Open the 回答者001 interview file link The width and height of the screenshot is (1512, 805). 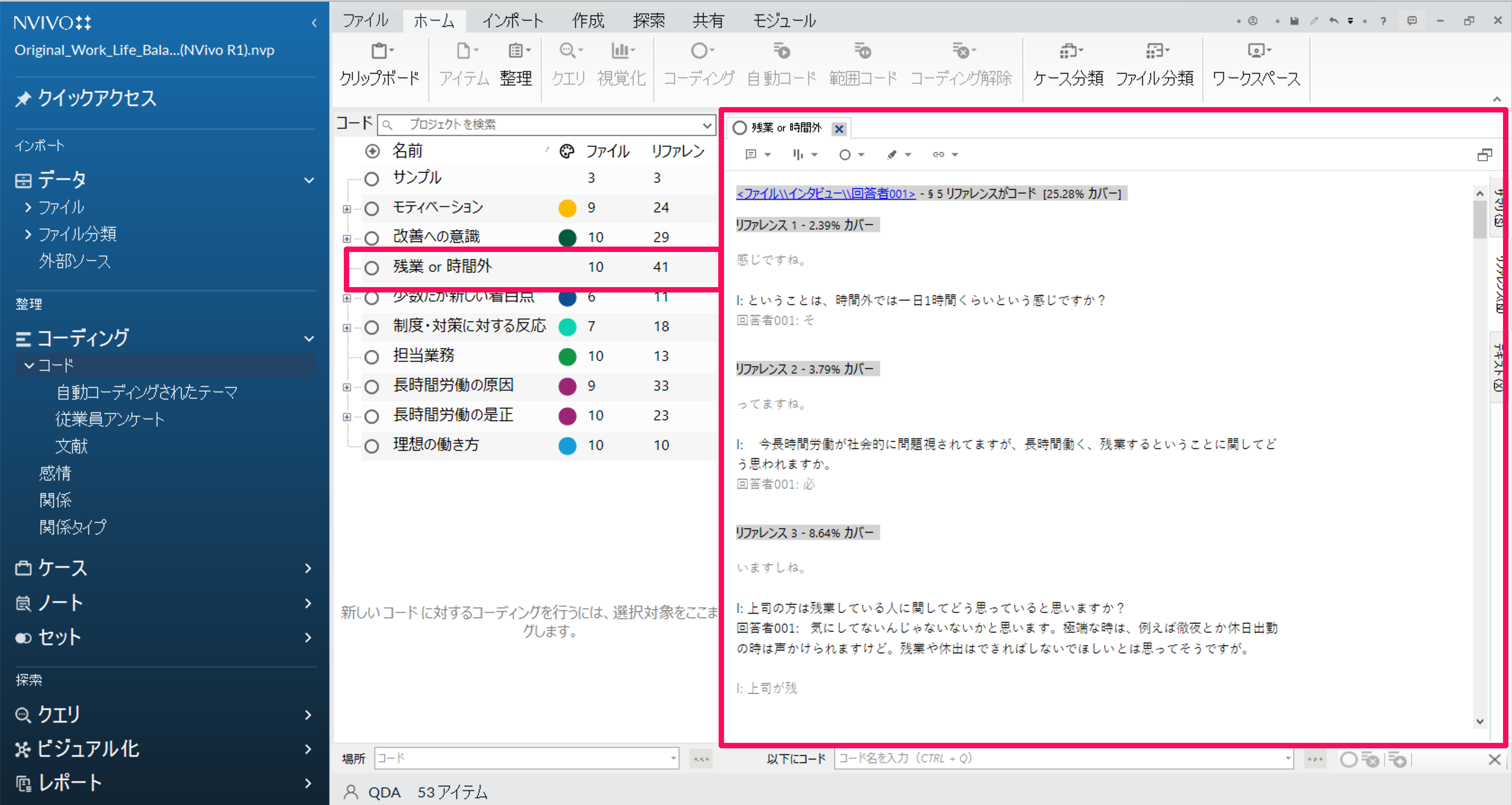tap(825, 193)
